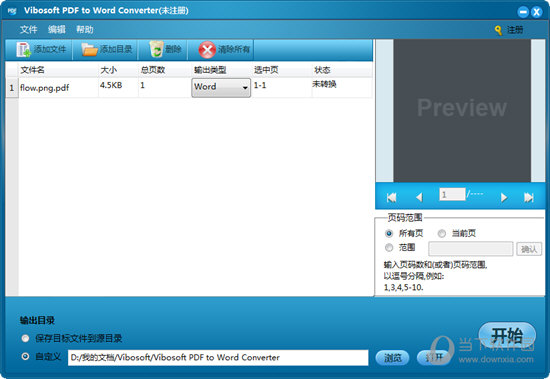Screen dimensions: 550x379
Task: Click the page range input field
Action: (x=471, y=249)
